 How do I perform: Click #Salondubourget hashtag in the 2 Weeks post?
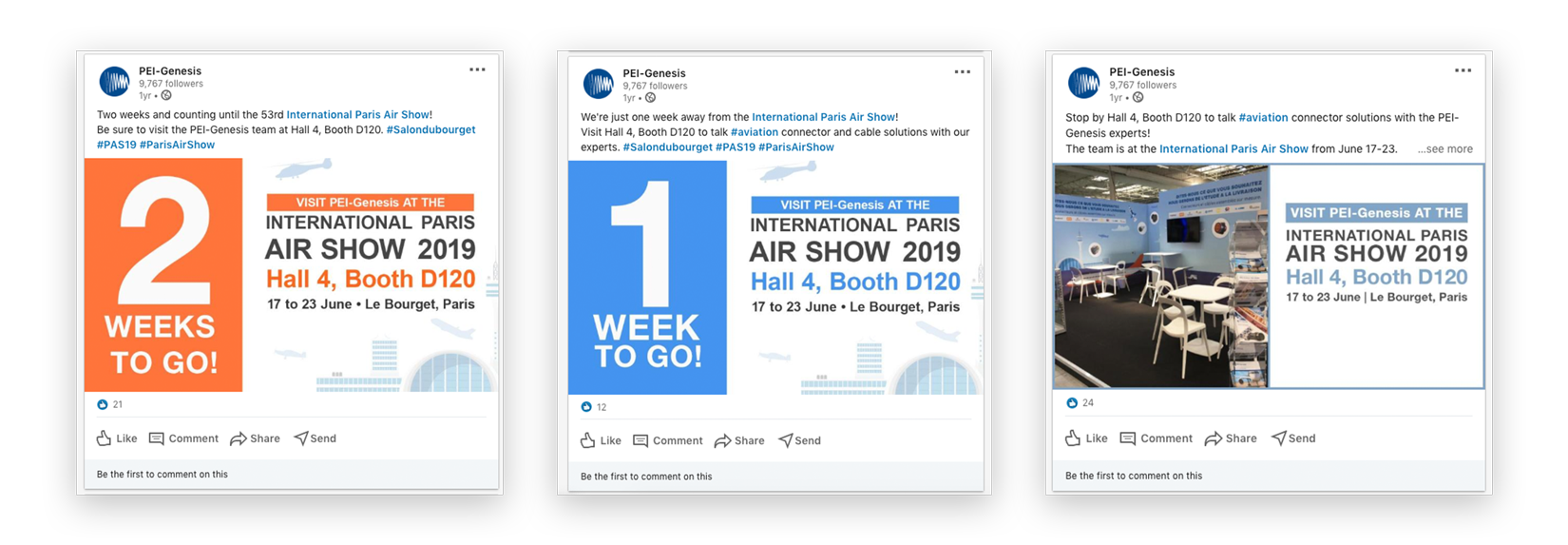430,129
